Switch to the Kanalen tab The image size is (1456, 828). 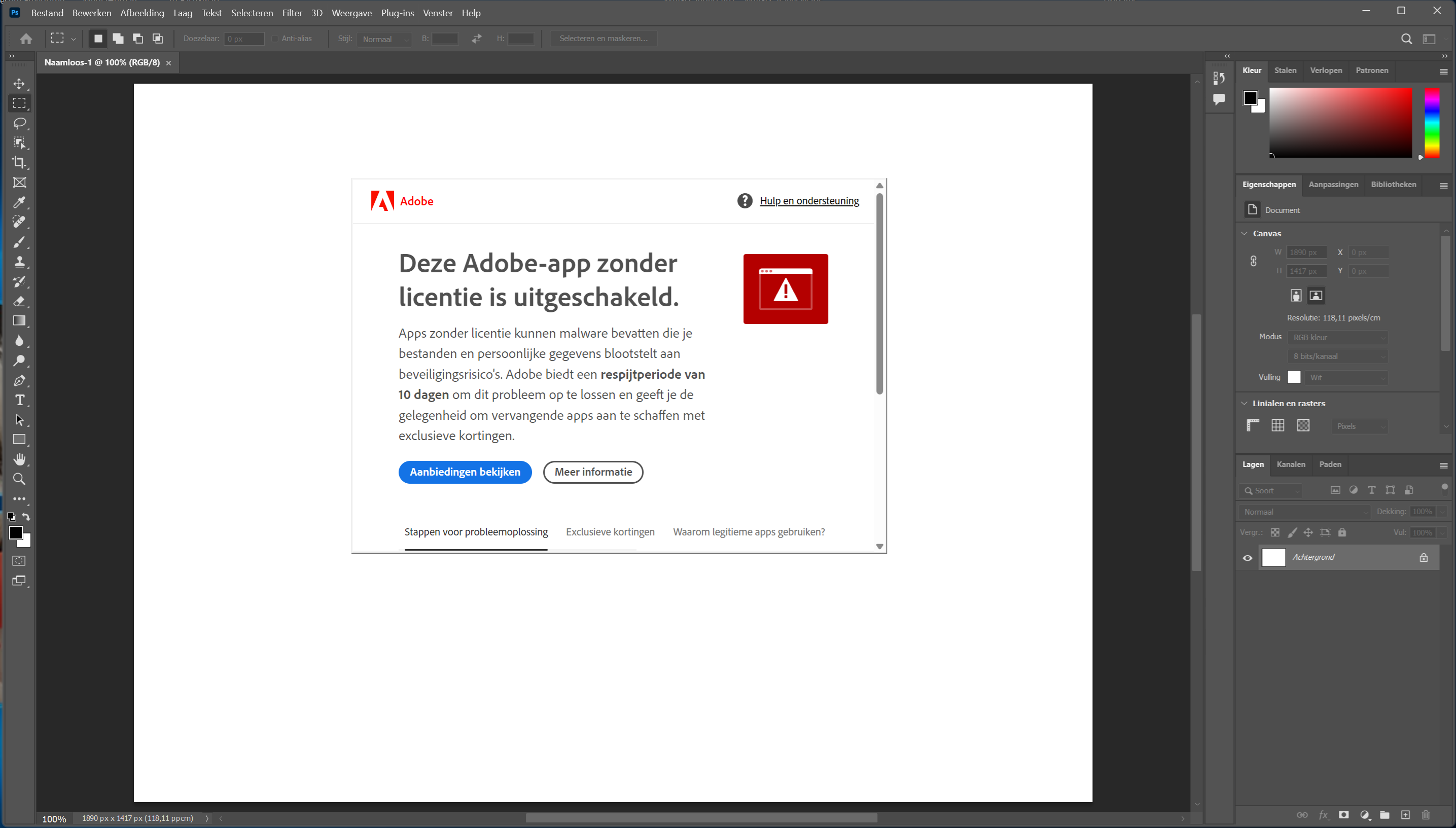click(x=1291, y=464)
